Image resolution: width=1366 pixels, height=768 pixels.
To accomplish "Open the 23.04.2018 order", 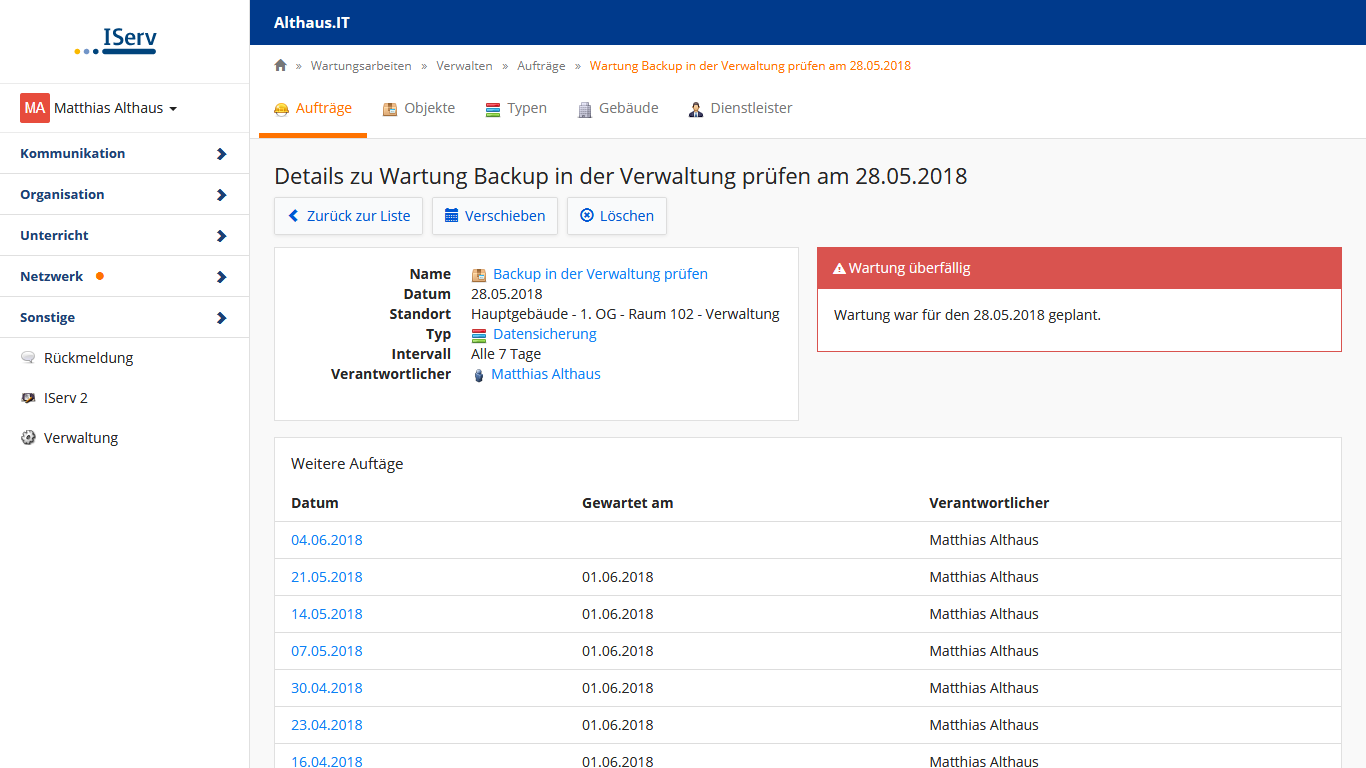I will point(327,725).
